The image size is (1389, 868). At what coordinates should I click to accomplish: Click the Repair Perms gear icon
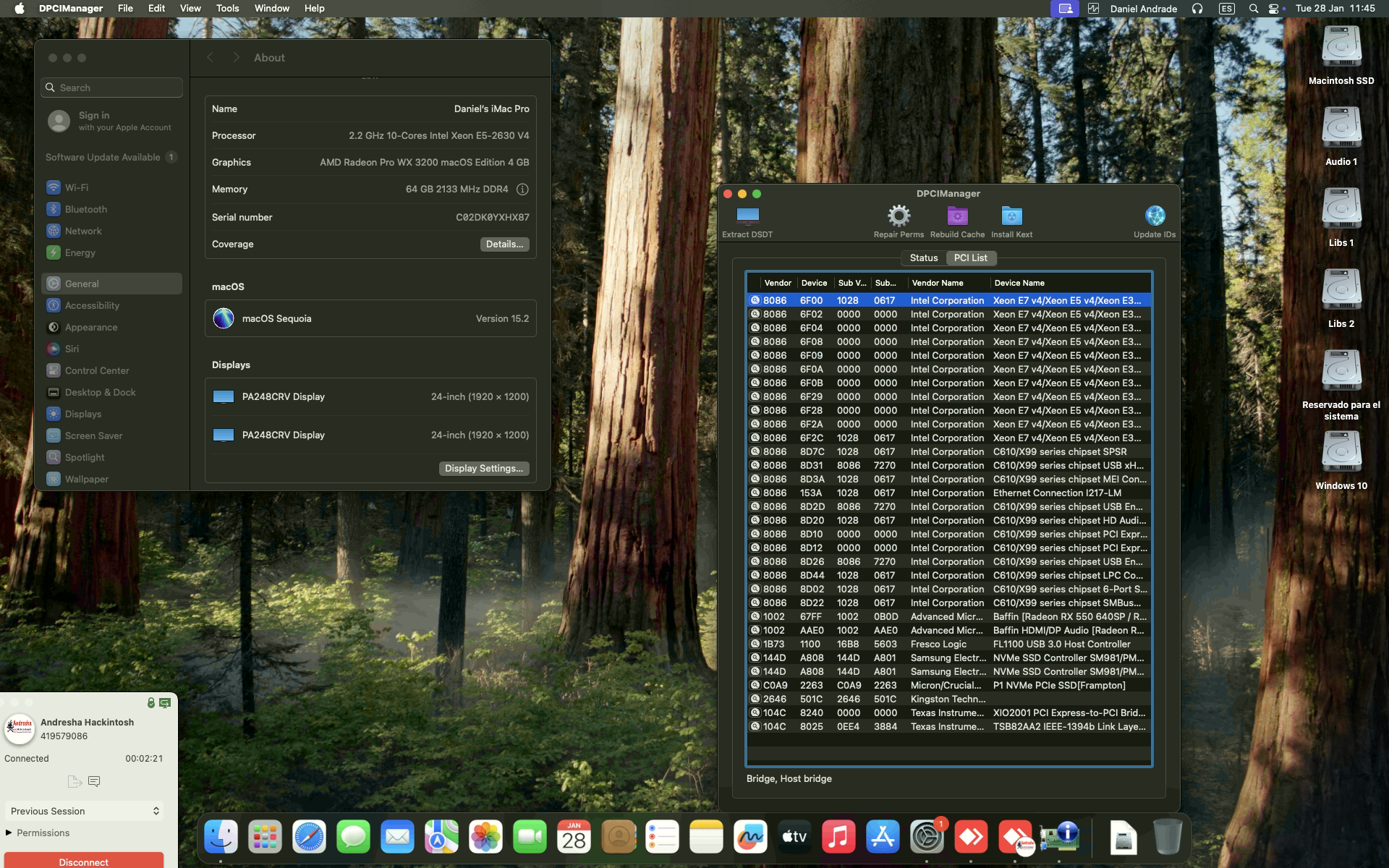[899, 216]
